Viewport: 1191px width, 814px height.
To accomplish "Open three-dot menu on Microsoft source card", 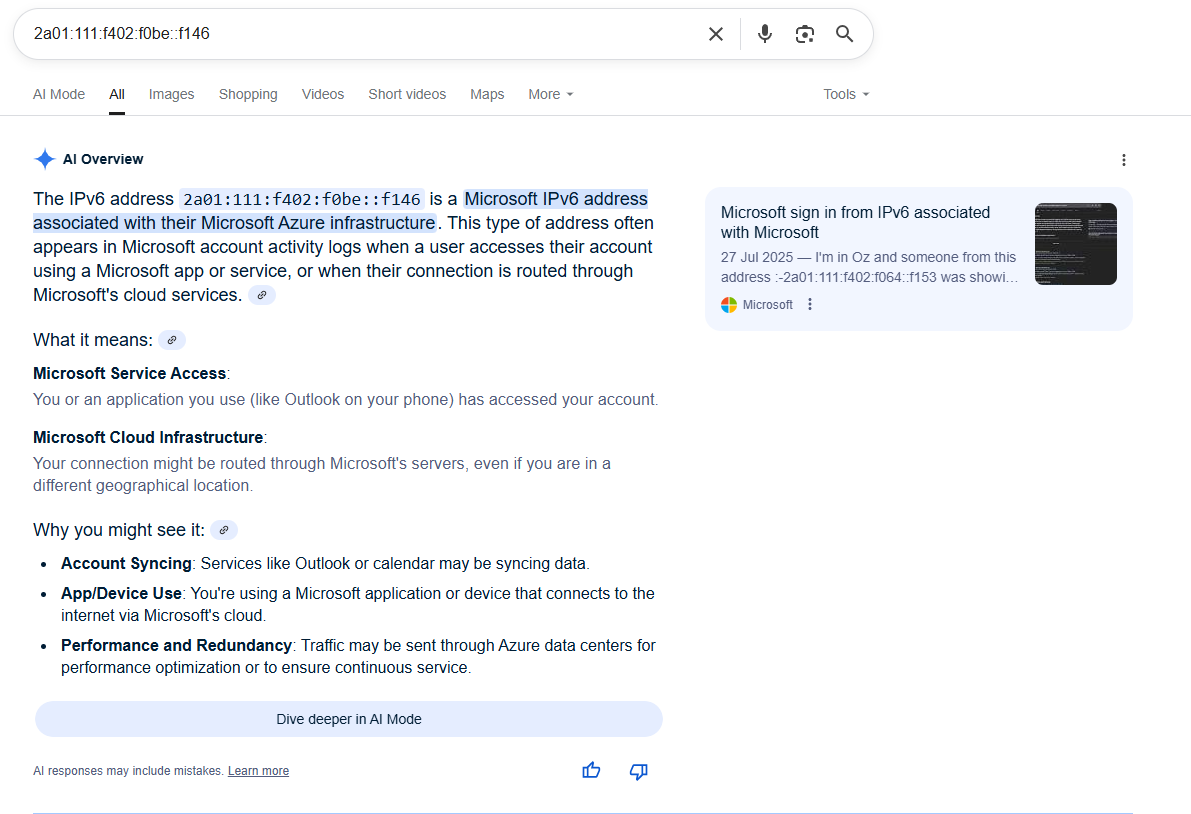I will coord(810,304).
